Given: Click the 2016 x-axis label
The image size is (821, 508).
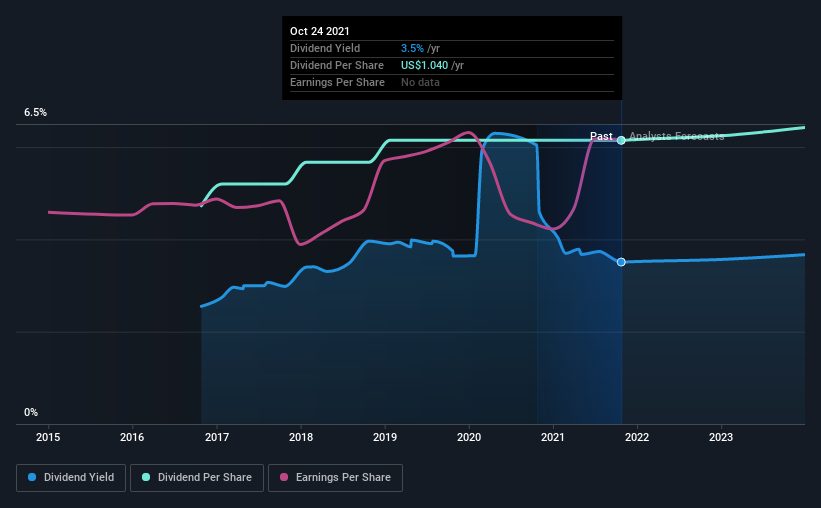Looking at the screenshot, I should (132, 437).
